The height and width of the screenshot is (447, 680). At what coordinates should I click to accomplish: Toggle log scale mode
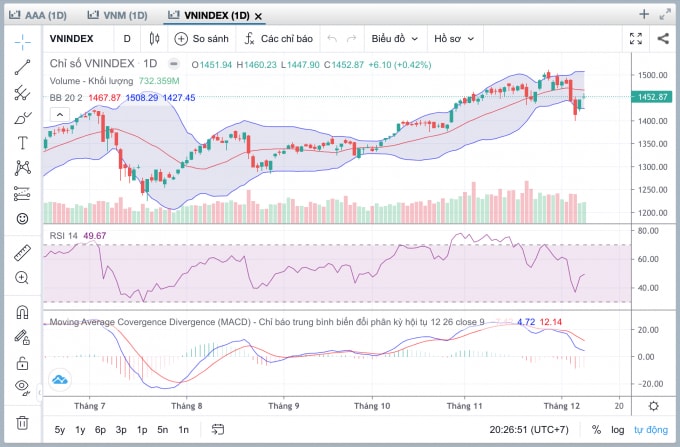618,430
